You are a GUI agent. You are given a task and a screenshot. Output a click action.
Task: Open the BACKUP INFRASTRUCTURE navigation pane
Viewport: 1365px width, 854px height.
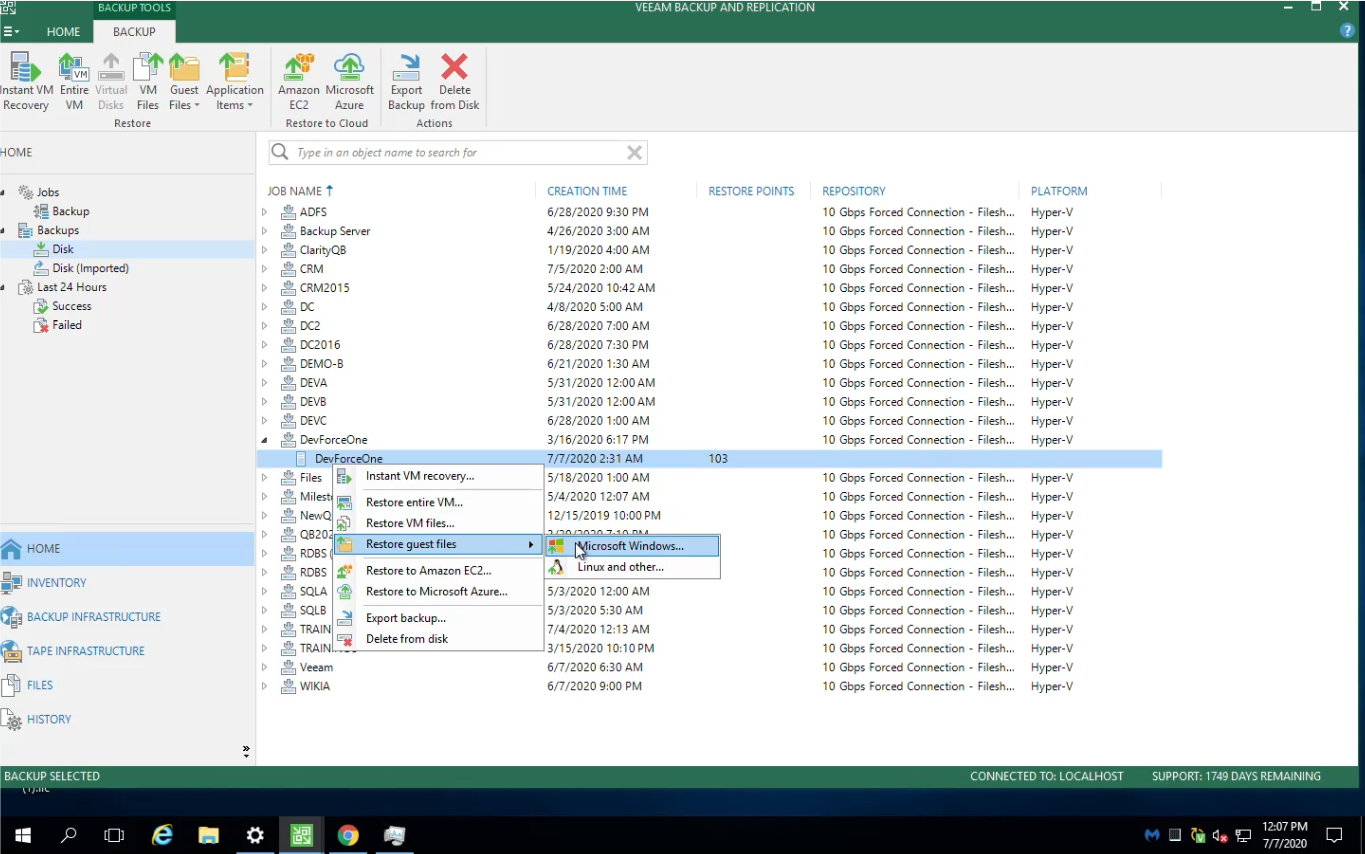coord(127,617)
